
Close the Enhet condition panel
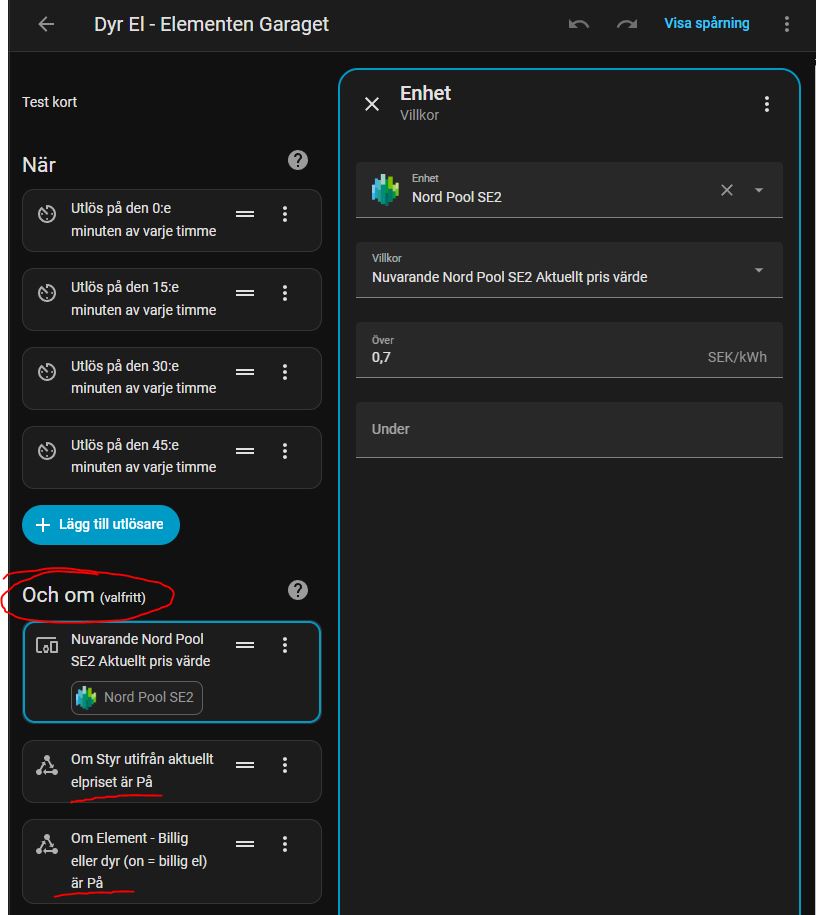[x=372, y=104]
